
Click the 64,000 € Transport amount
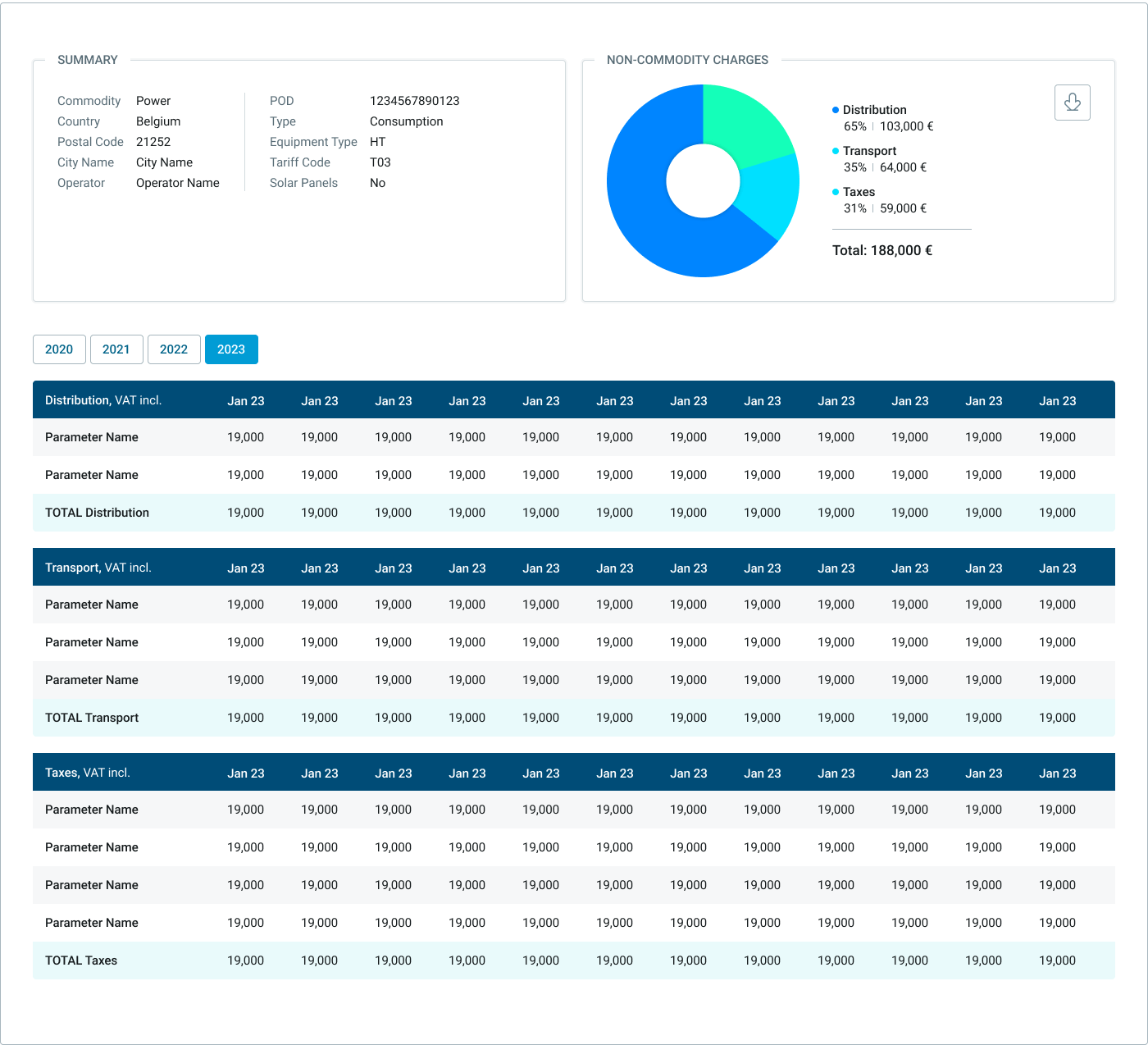(904, 167)
